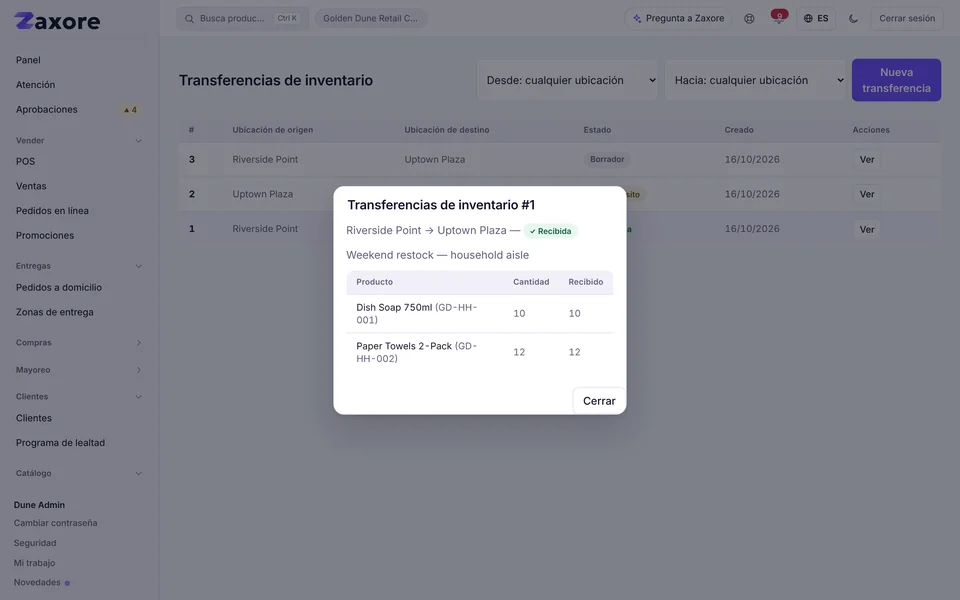Go to Promociones
The image size is (960, 600).
[45, 235]
